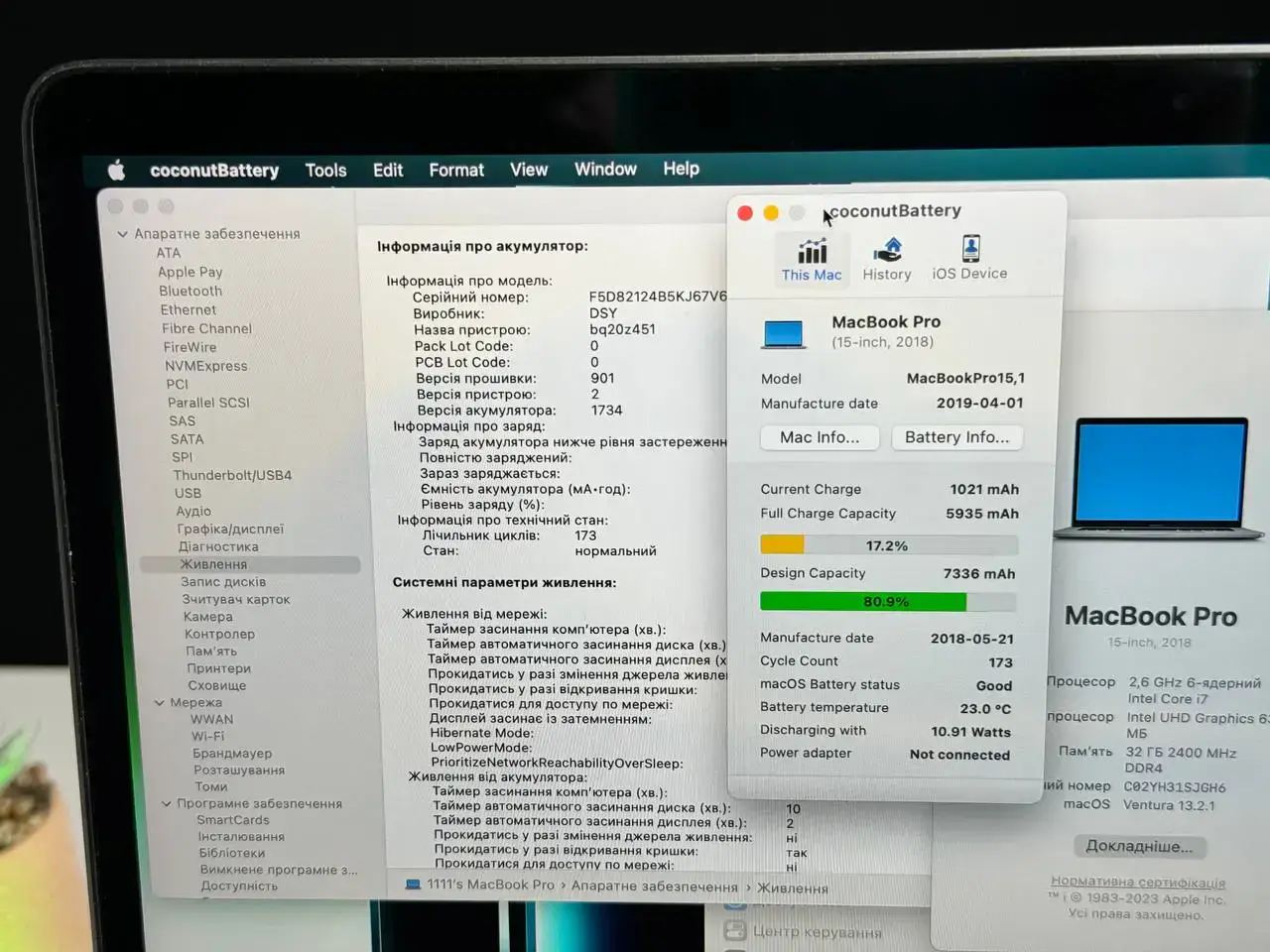The image size is (1270, 952).
Task: Select Зчитувач карток in the sidebar
Action: click(236, 599)
